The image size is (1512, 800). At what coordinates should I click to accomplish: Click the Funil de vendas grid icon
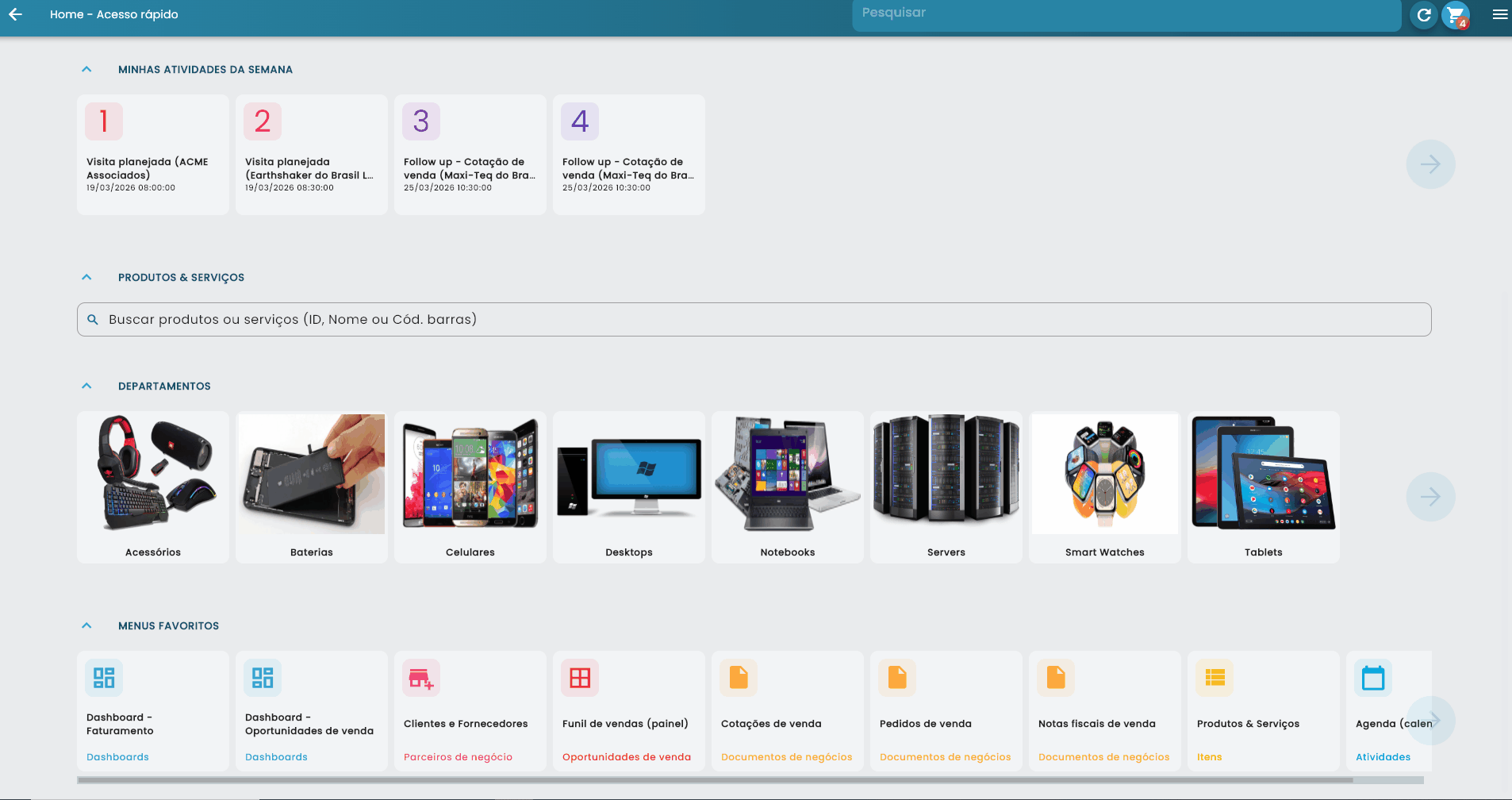pyautogui.click(x=580, y=678)
